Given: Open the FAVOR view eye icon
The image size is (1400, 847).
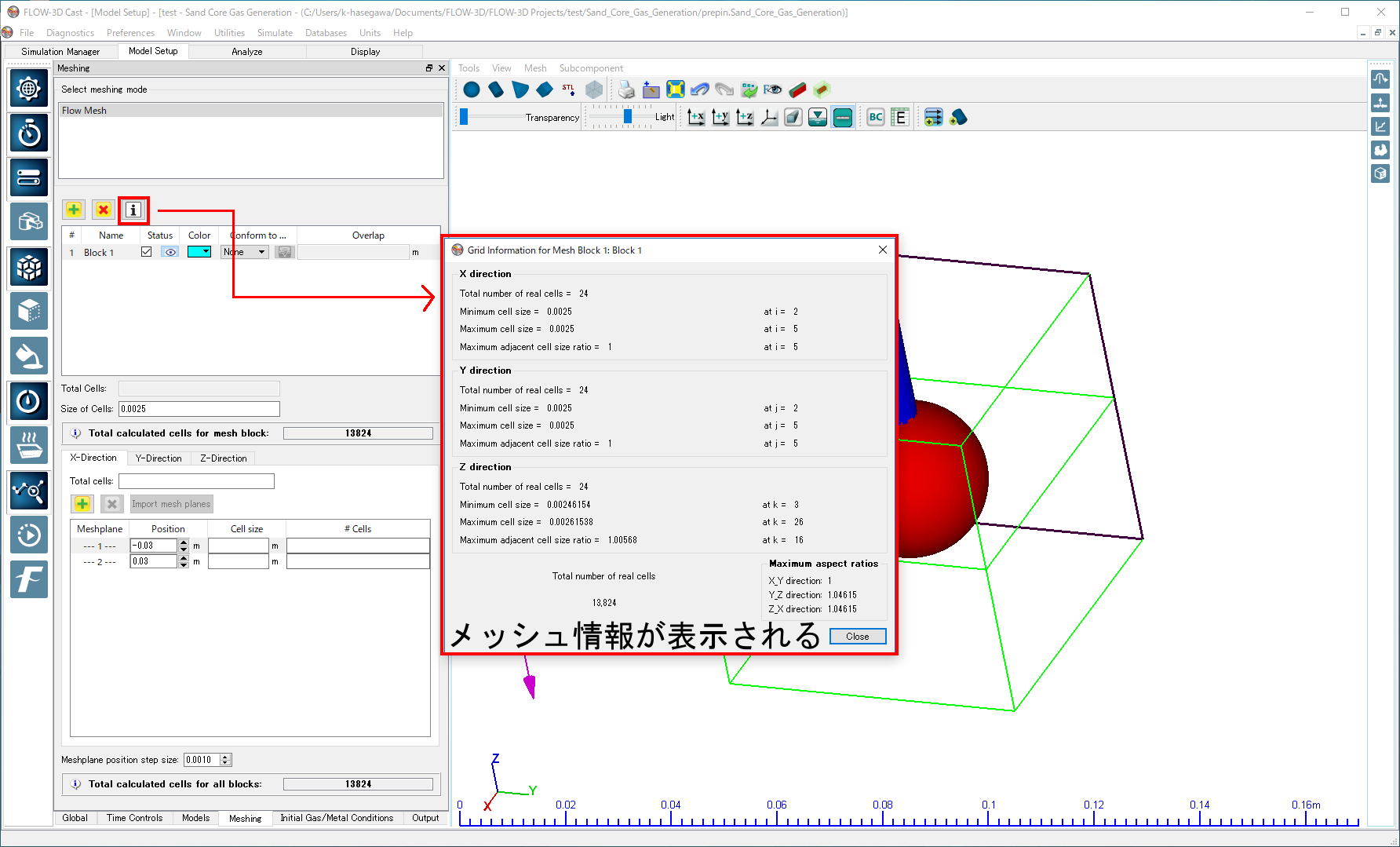Looking at the screenshot, I should [773, 89].
